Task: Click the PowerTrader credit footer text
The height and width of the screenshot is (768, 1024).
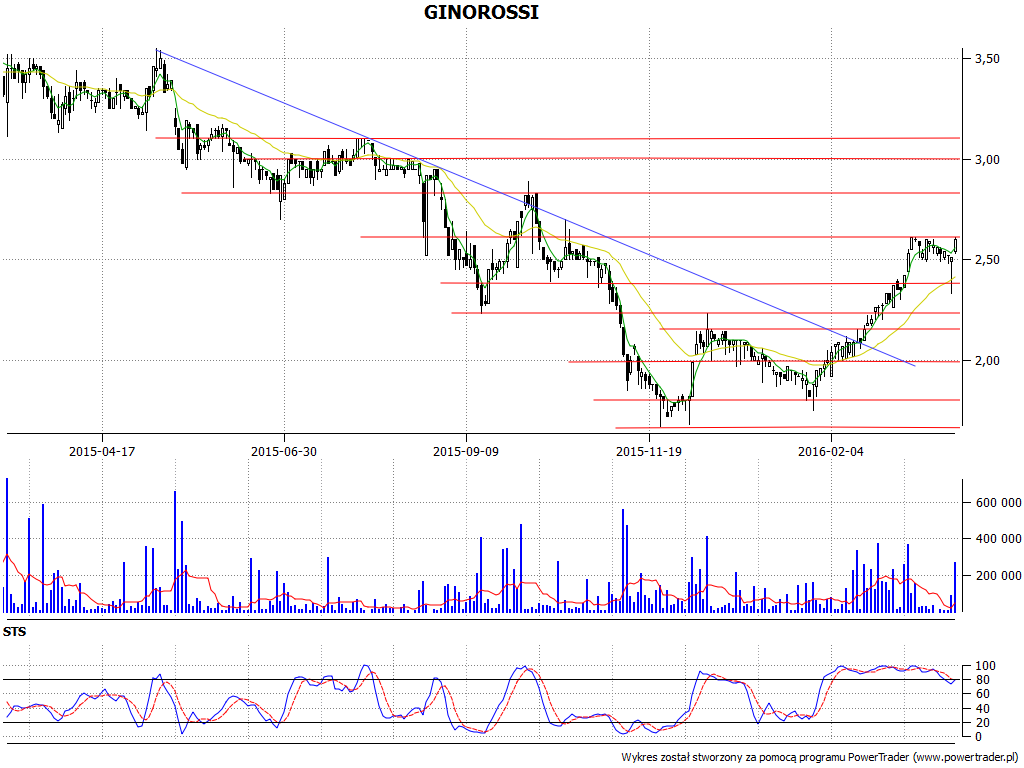Action: 819,758
